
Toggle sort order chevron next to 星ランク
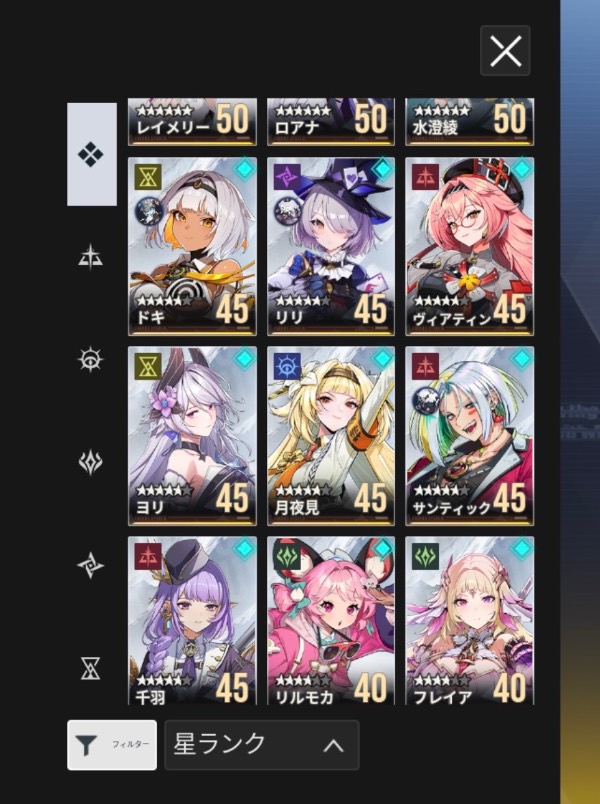[333, 746]
